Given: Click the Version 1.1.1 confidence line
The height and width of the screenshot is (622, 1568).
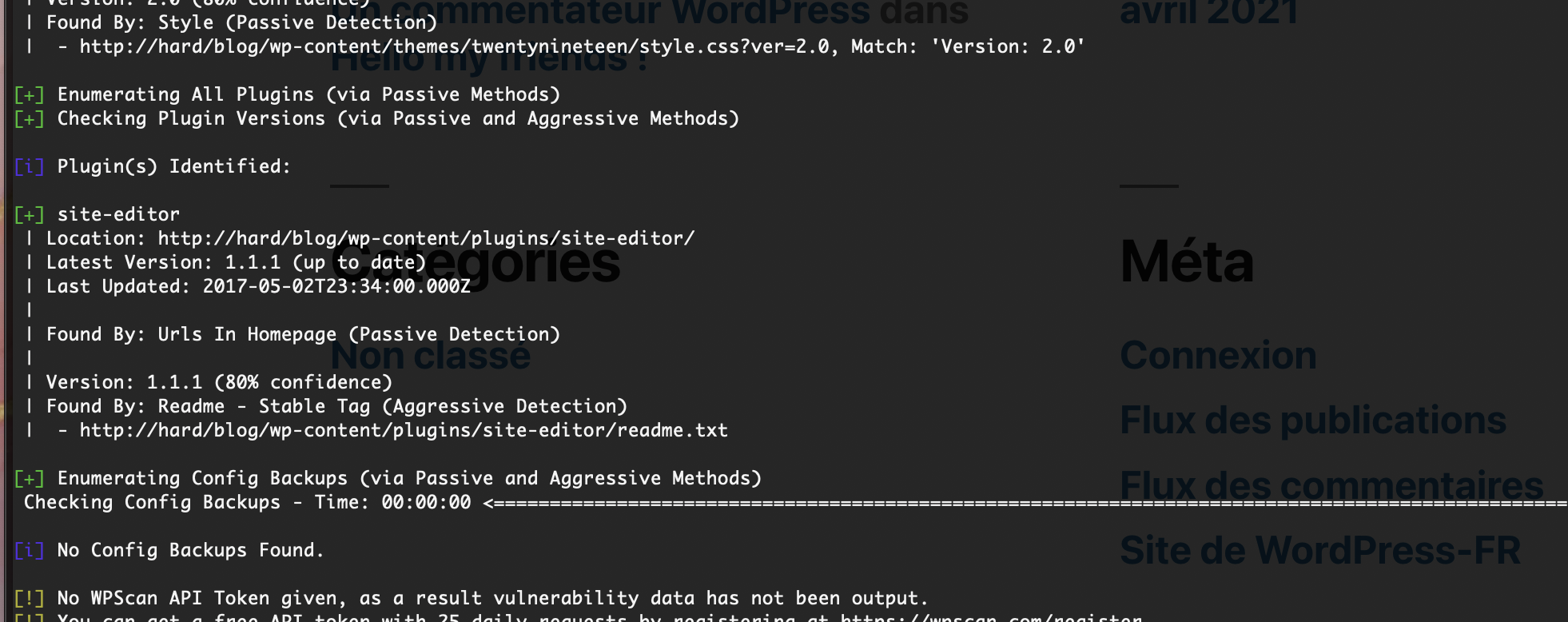Looking at the screenshot, I should point(219,382).
